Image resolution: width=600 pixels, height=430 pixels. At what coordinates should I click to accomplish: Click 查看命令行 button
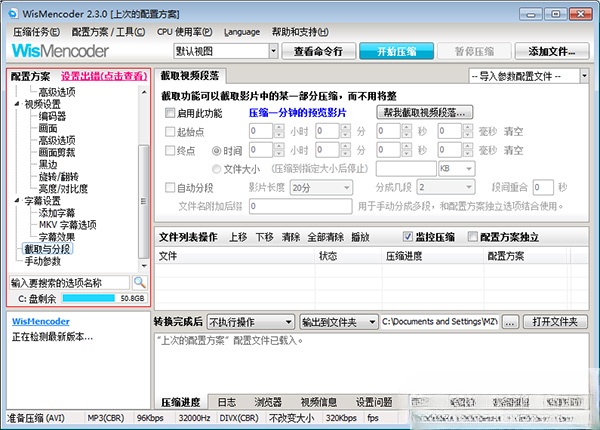pos(318,51)
